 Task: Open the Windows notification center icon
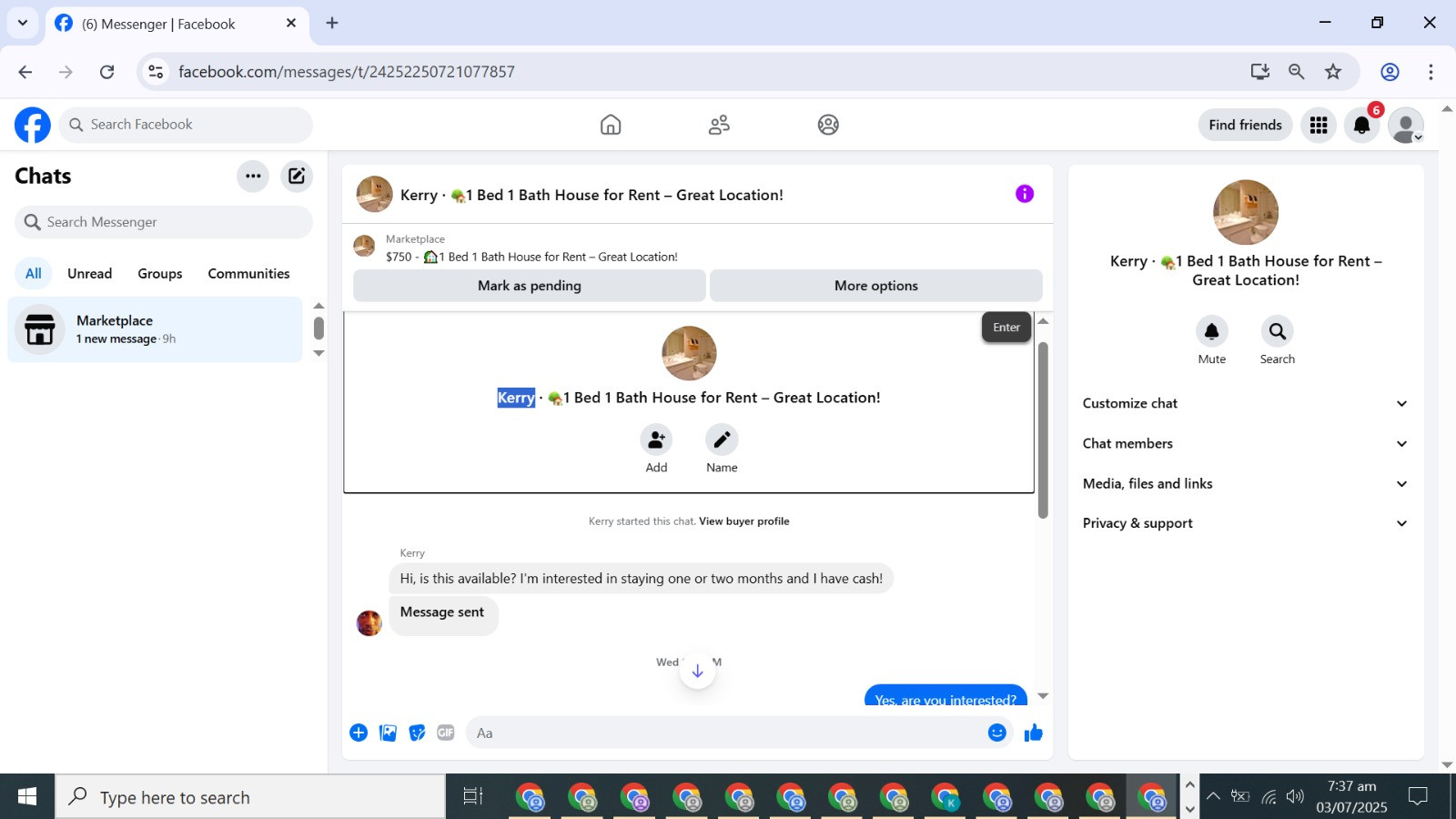(x=1418, y=797)
